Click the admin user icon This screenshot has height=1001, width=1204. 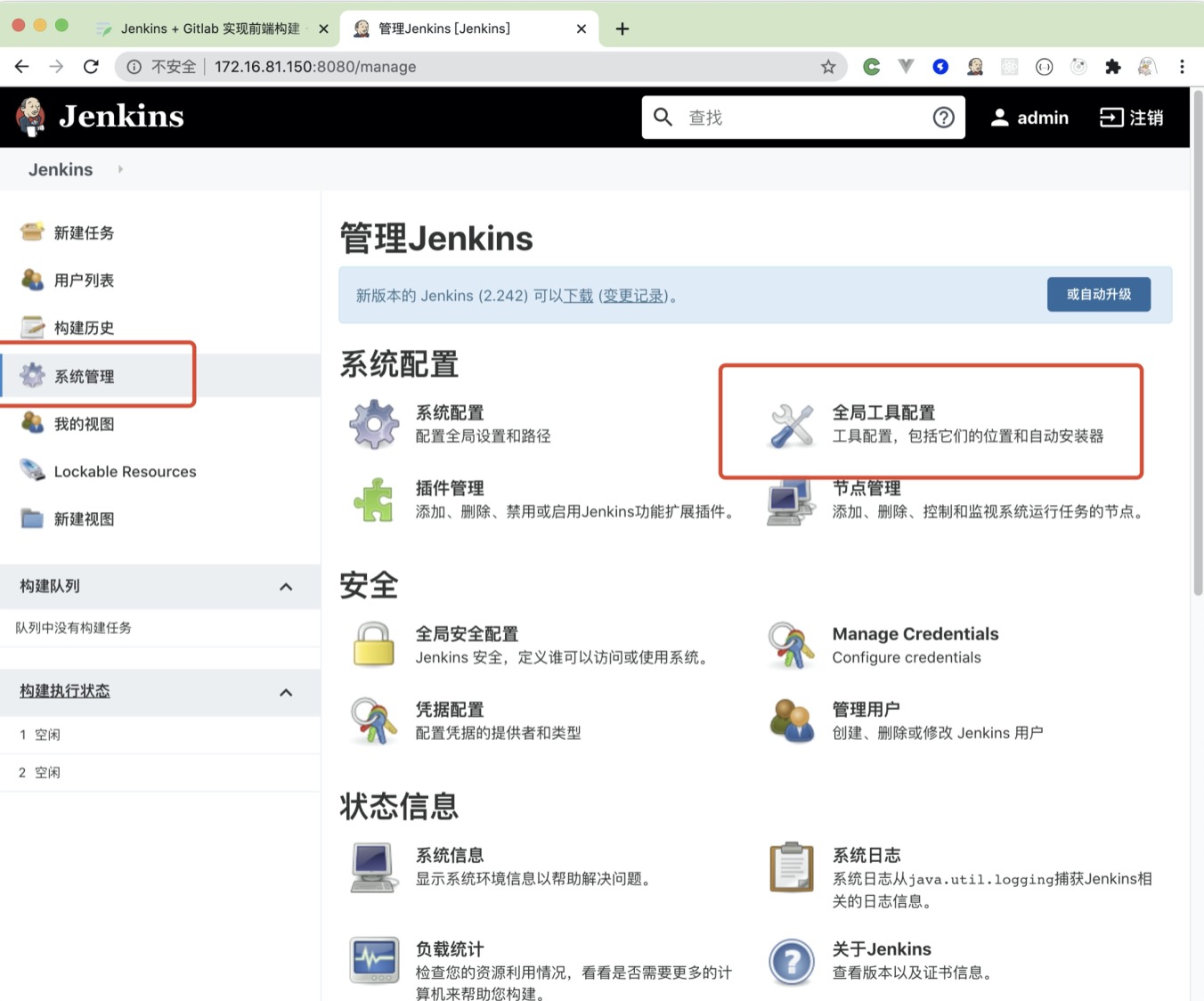1000,118
